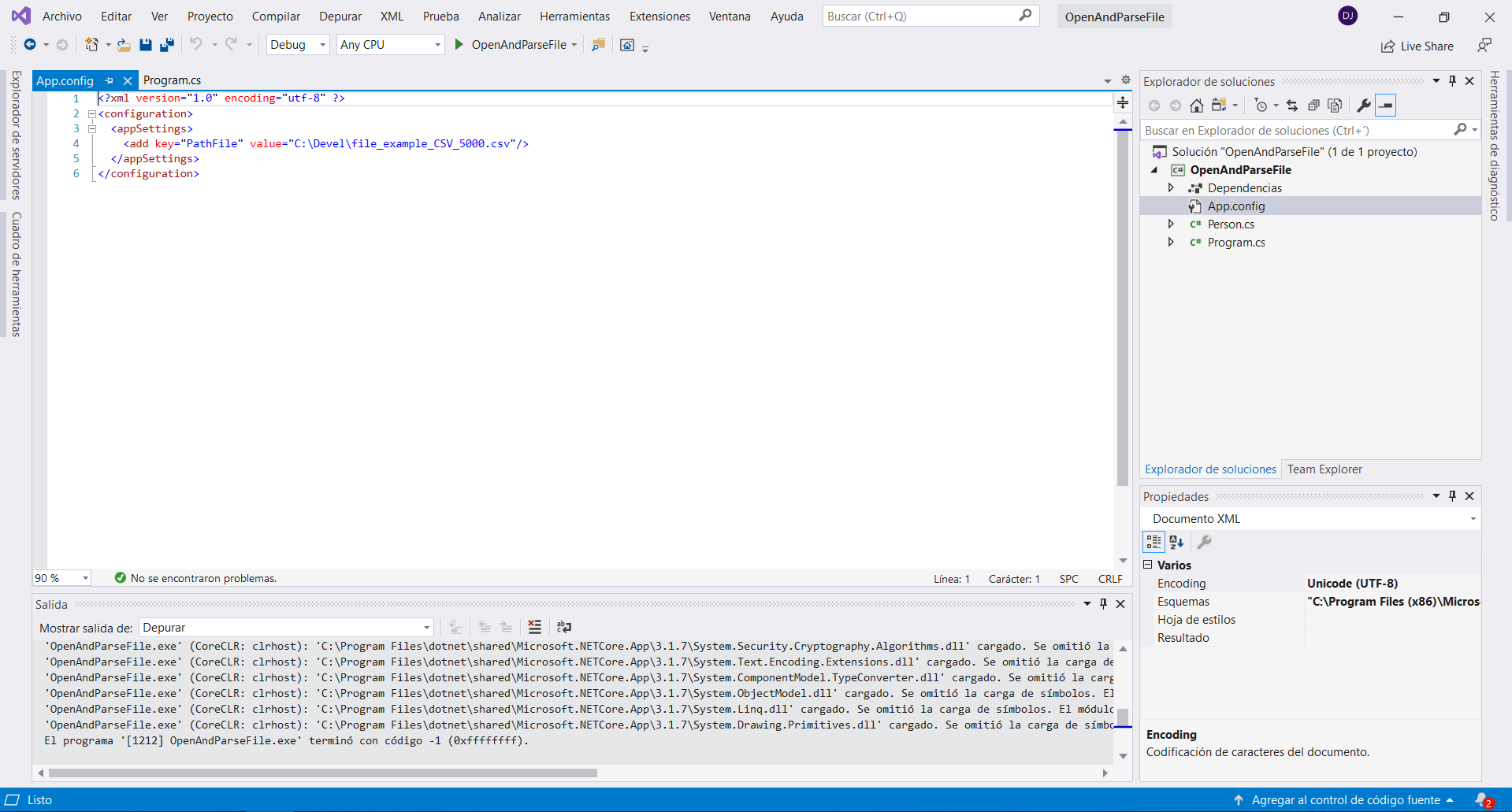Click 'Agregar al control de código fuente'

1345,799
